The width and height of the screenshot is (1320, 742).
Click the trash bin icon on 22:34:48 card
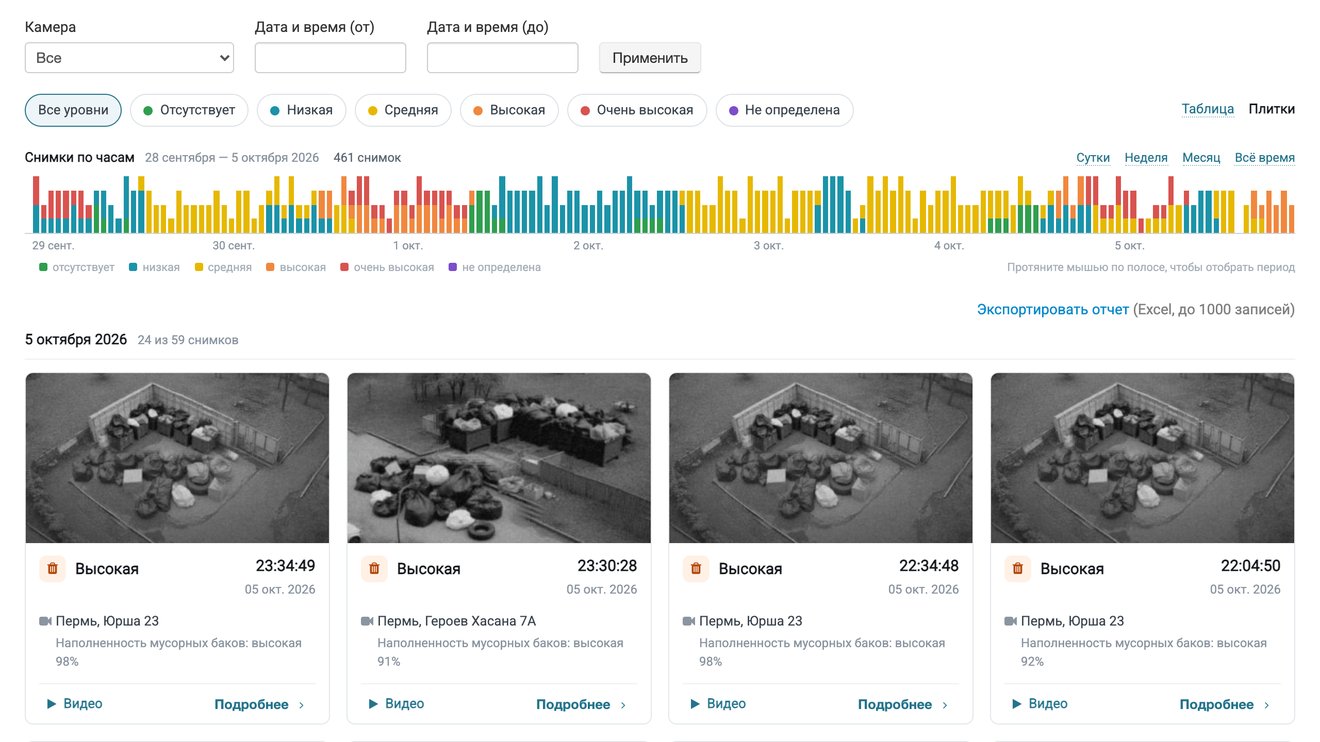click(696, 568)
